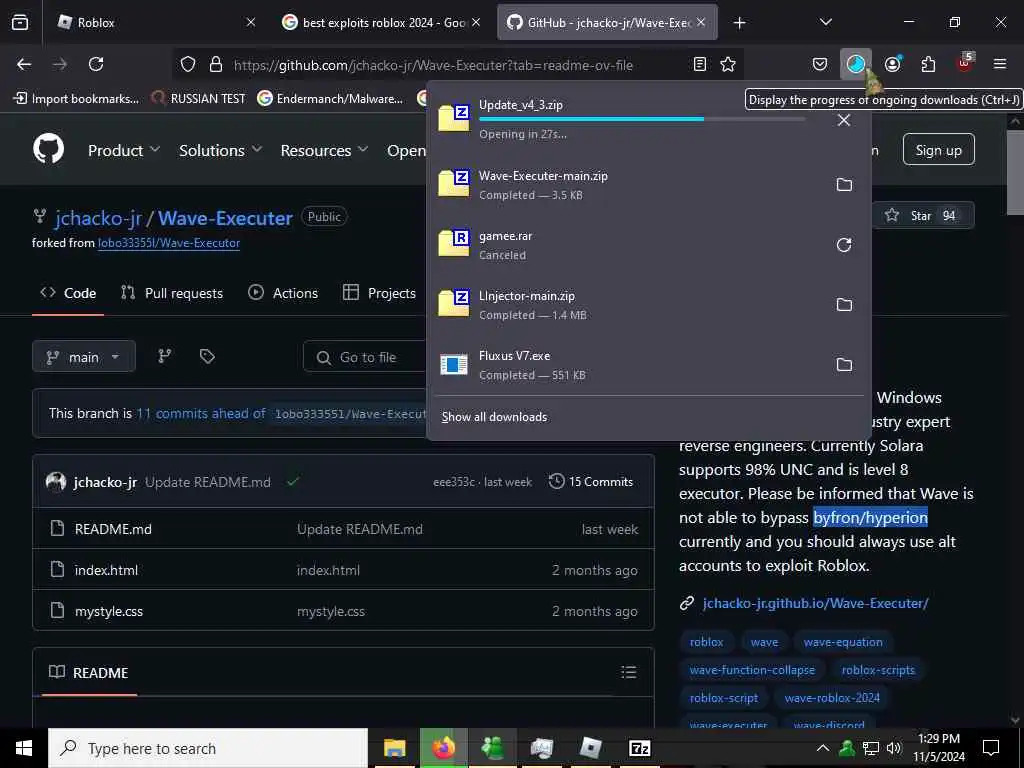View tags icon in repository toolbar
This screenshot has height=768, width=1024.
click(x=207, y=356)
